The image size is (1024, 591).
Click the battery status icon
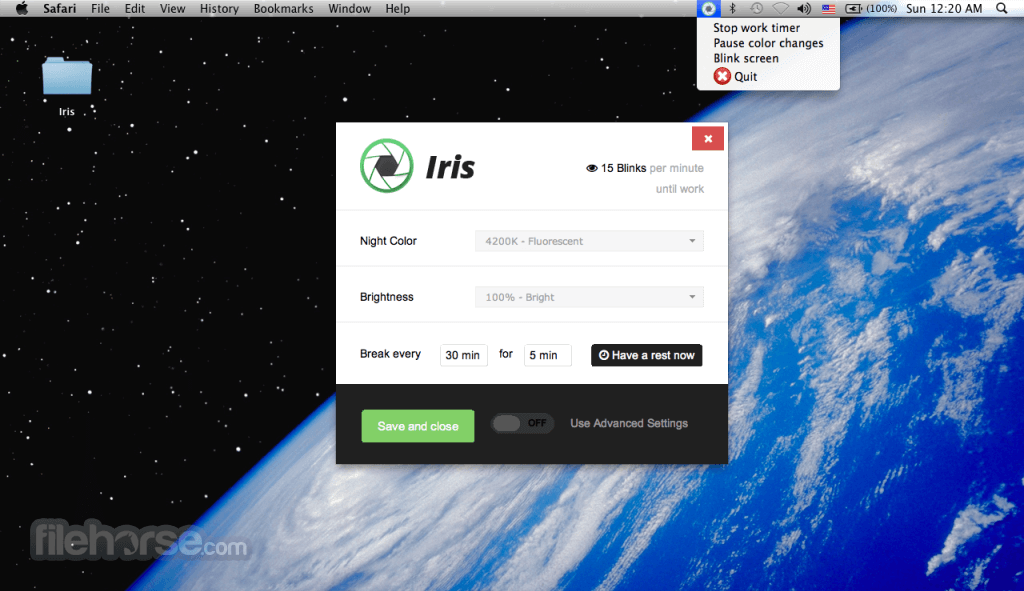854,8
